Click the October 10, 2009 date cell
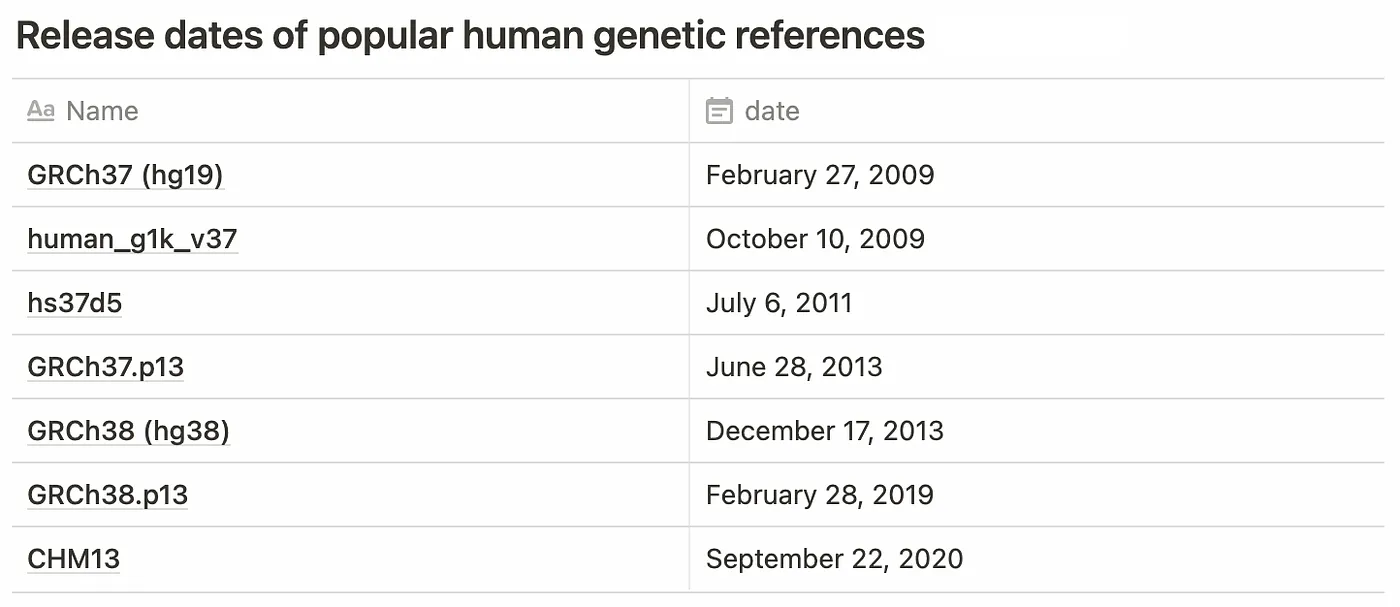The width and height of the screenshot is (1400, 607). click(x=1036, y=239)
